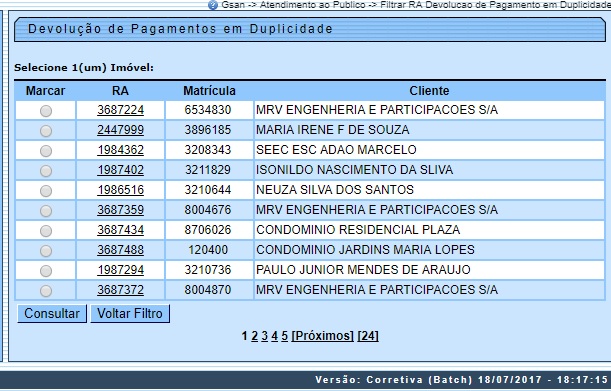Viewport: 611px width, 391px height.
Task: Click client name SEEC ESC ADAO MARCELO
Action: pos(336,150)
